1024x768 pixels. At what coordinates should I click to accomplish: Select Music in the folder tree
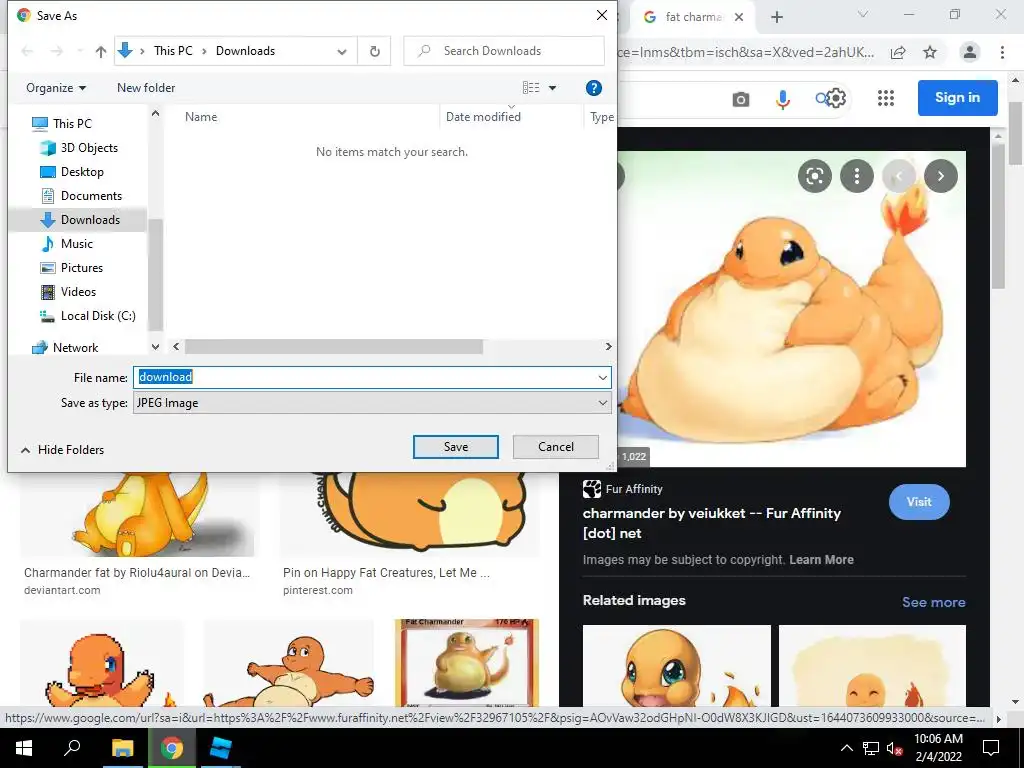tap(67, 244)
